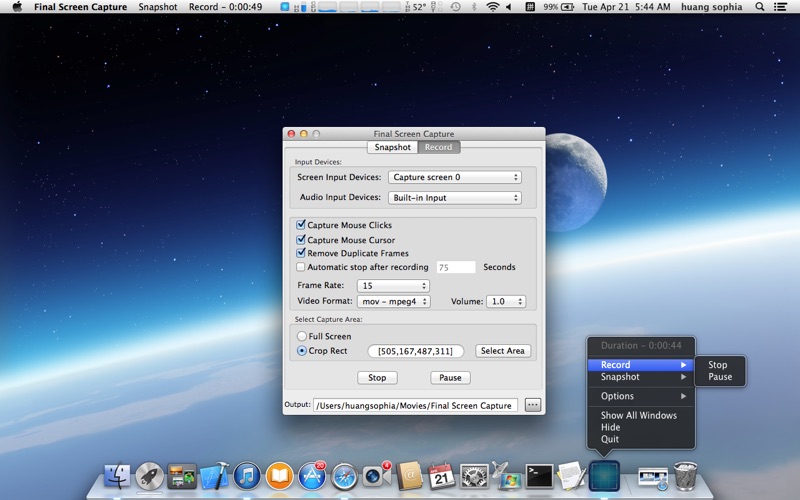The width and height of the screenshot is (800, 500).
Task: Open the Calendar icon showing 21
Action: [x=441, y=476]
